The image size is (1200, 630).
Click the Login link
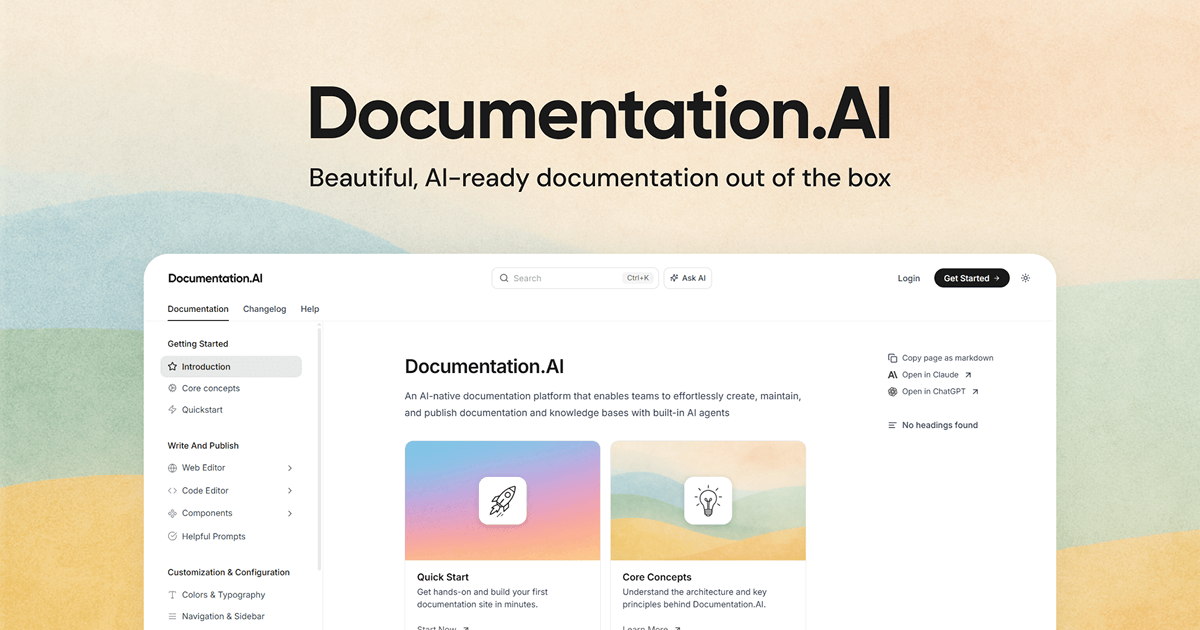click(908, 278)
